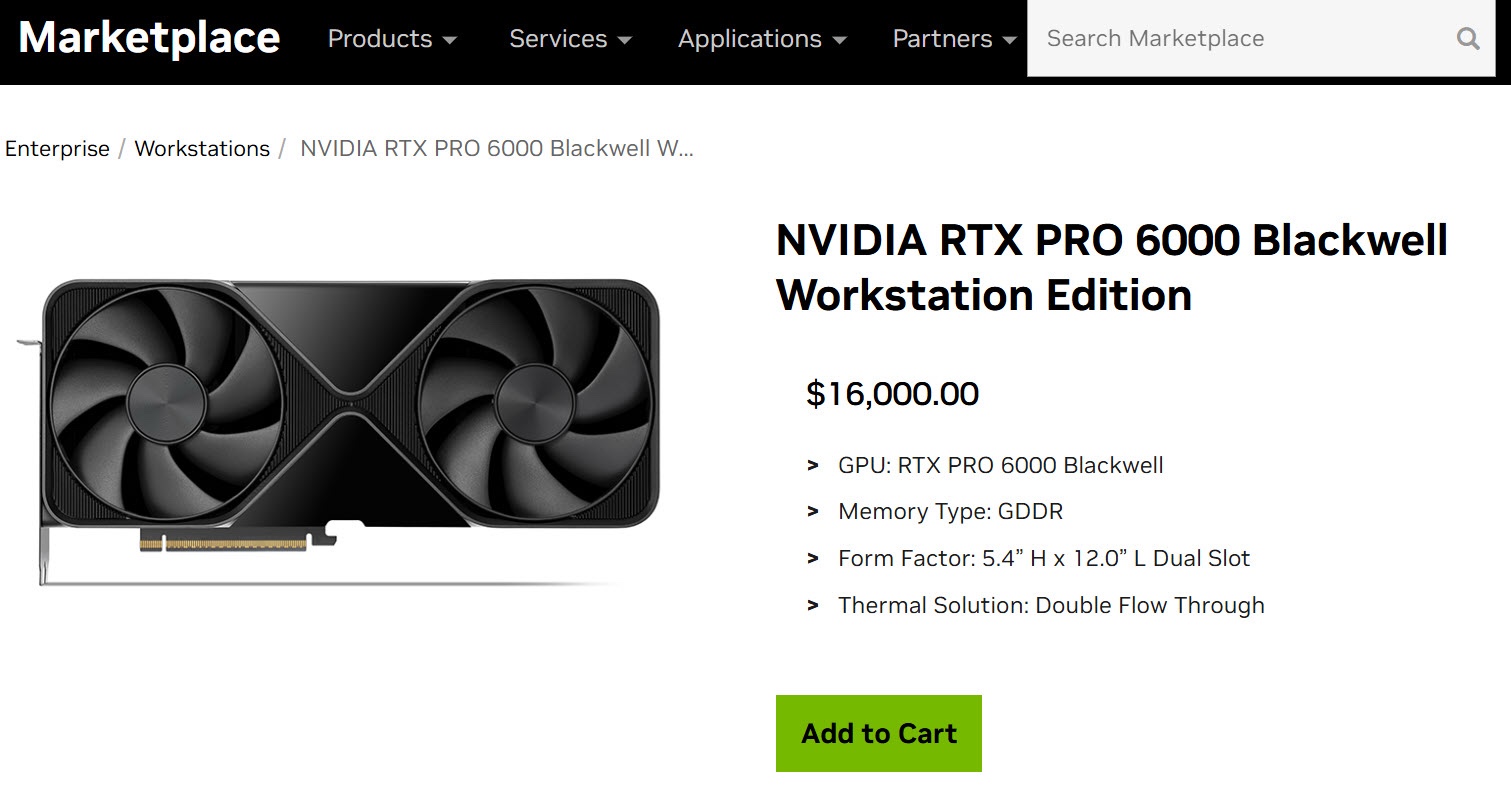Image resolution: width=1511 pixels, height=785 pixels.
Task: Add the GPU to cart
Action: [x=879, y=733]
